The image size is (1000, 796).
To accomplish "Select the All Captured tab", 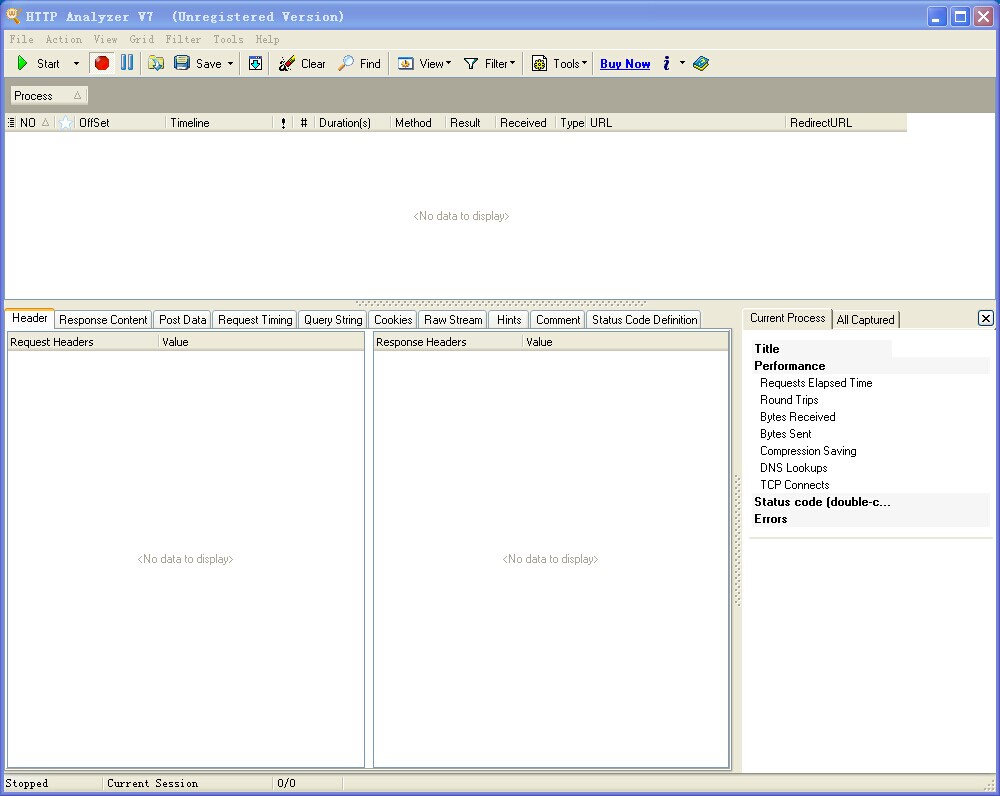I will (x=865, y=320).
